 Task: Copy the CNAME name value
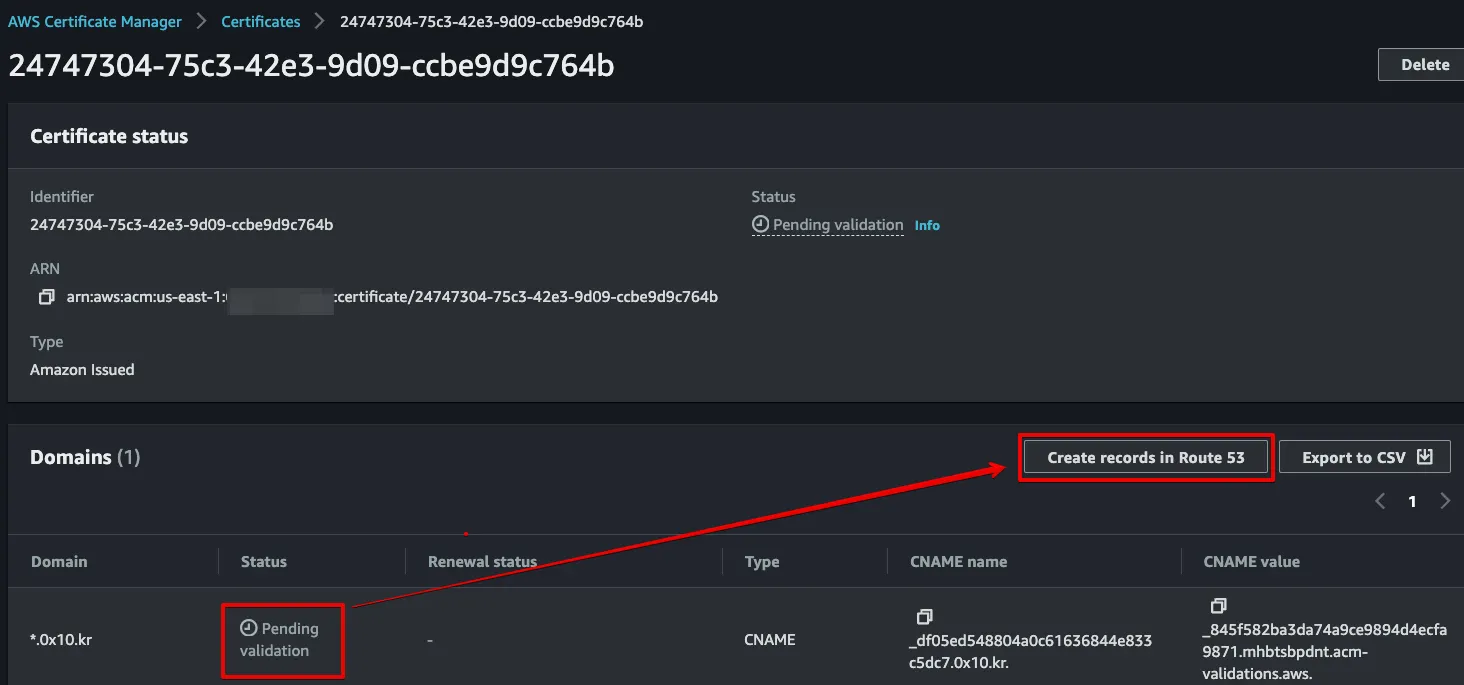(x=925, y=616)
